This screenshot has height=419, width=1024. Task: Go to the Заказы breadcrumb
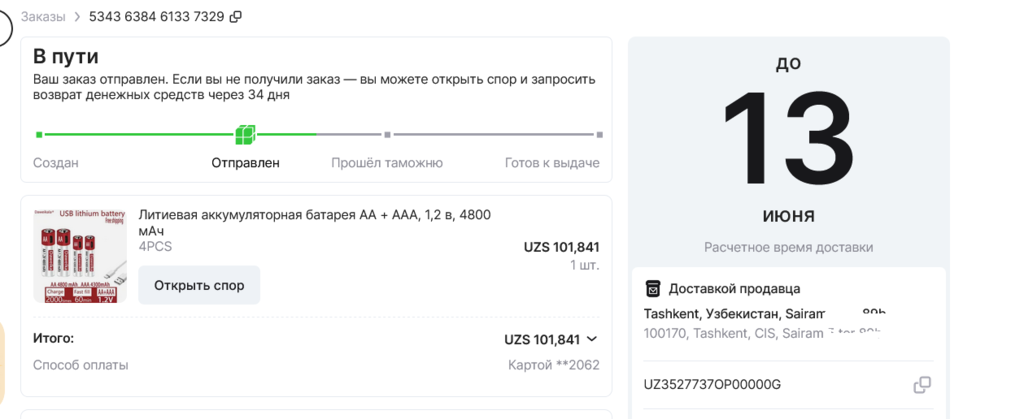pos(43,17)
